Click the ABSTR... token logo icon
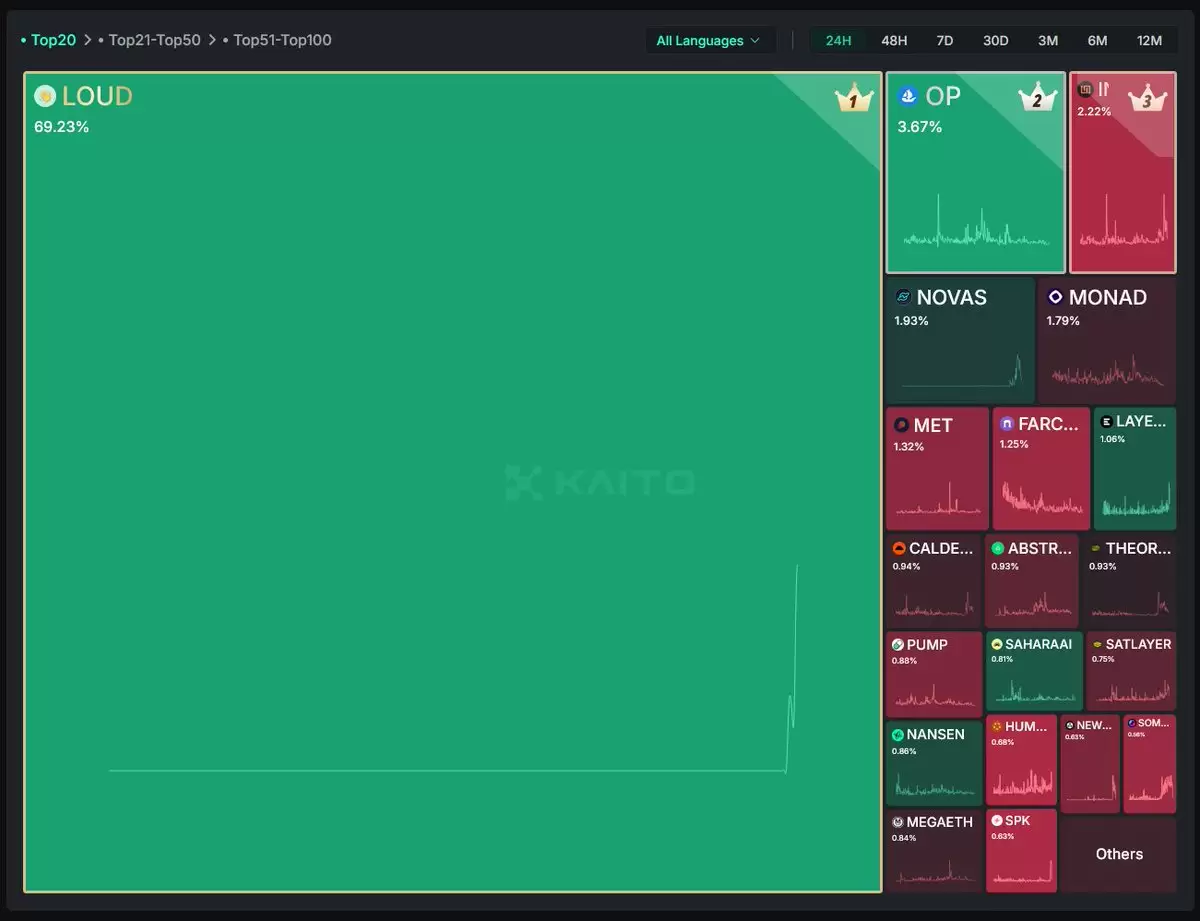 997,548
